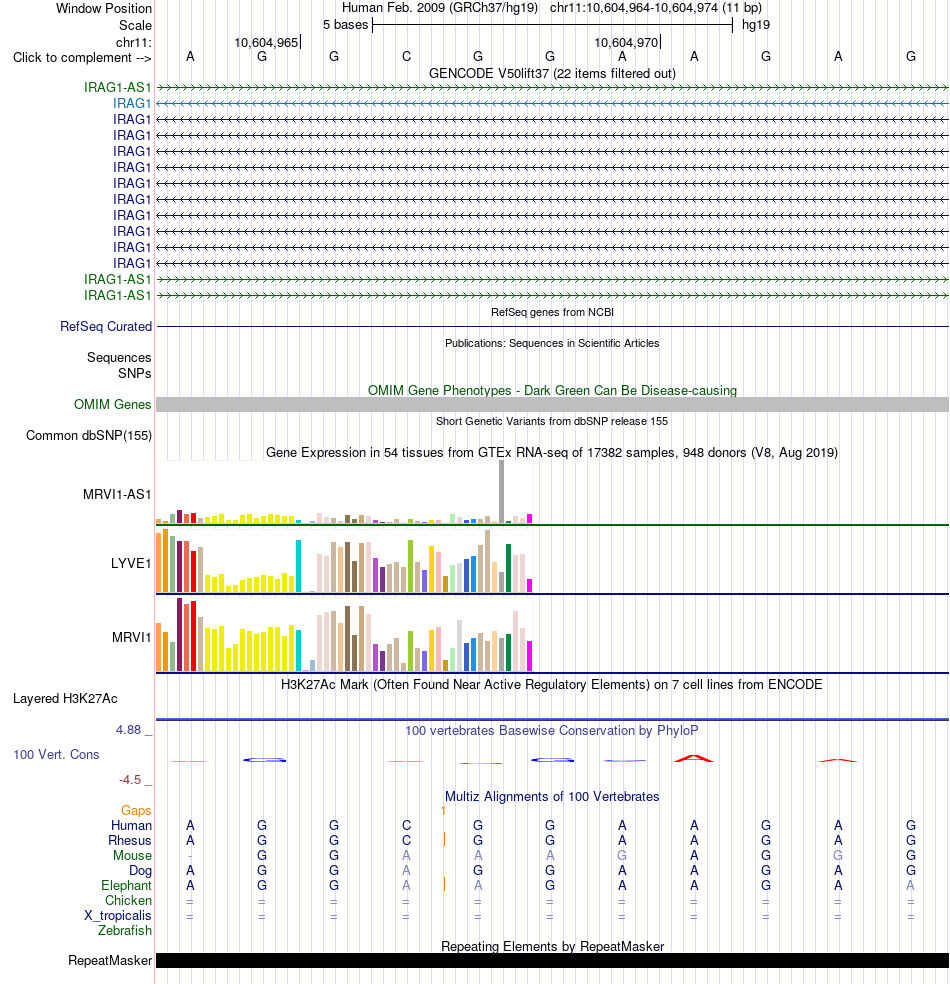The width and height of the screenshot is (950, 984).
Task: Click the Mouse species label
Action: (x=132, y=855)
